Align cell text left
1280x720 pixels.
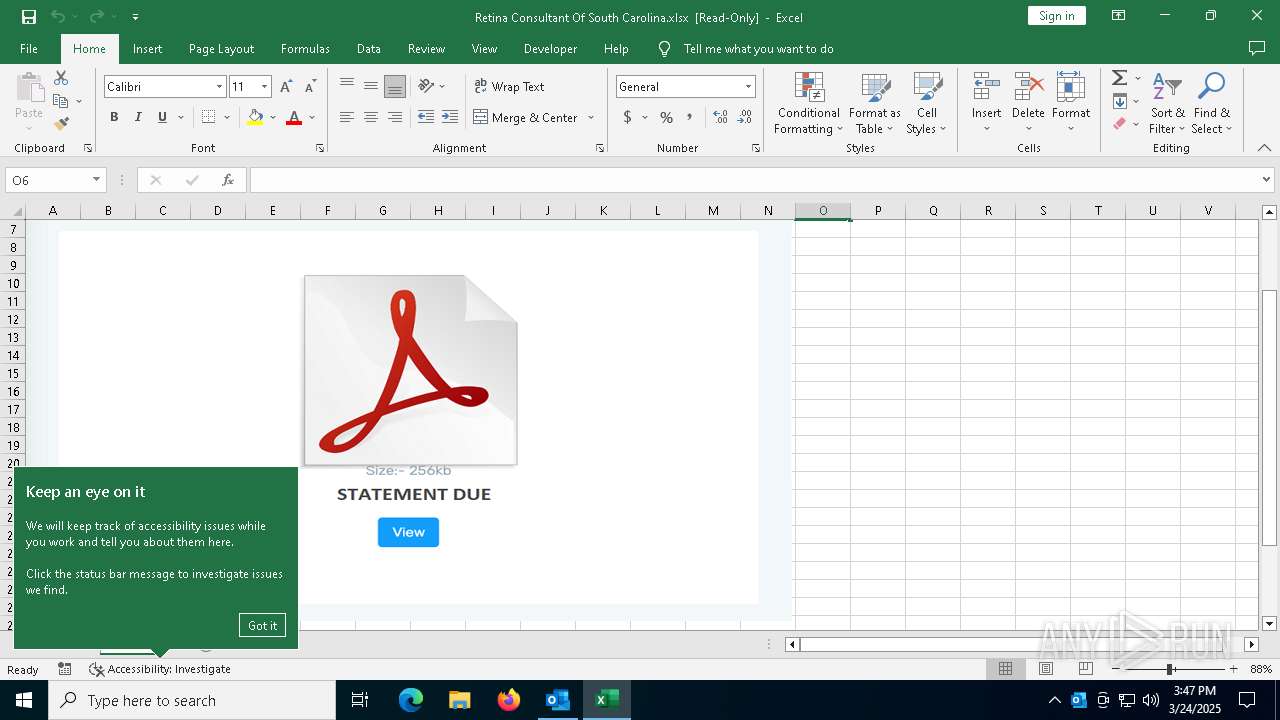[347, 117]
